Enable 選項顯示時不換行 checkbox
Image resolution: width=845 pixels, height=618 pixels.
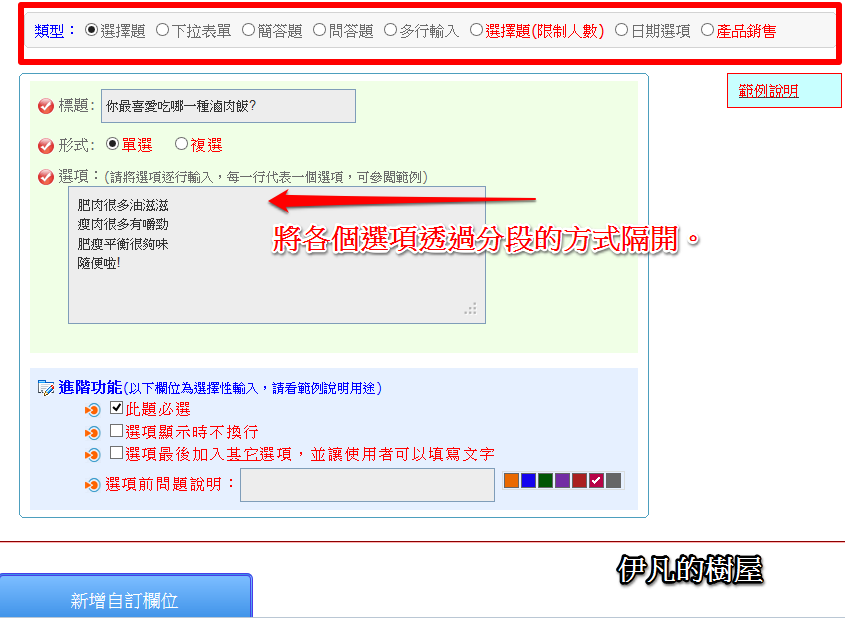click(116, 430)
